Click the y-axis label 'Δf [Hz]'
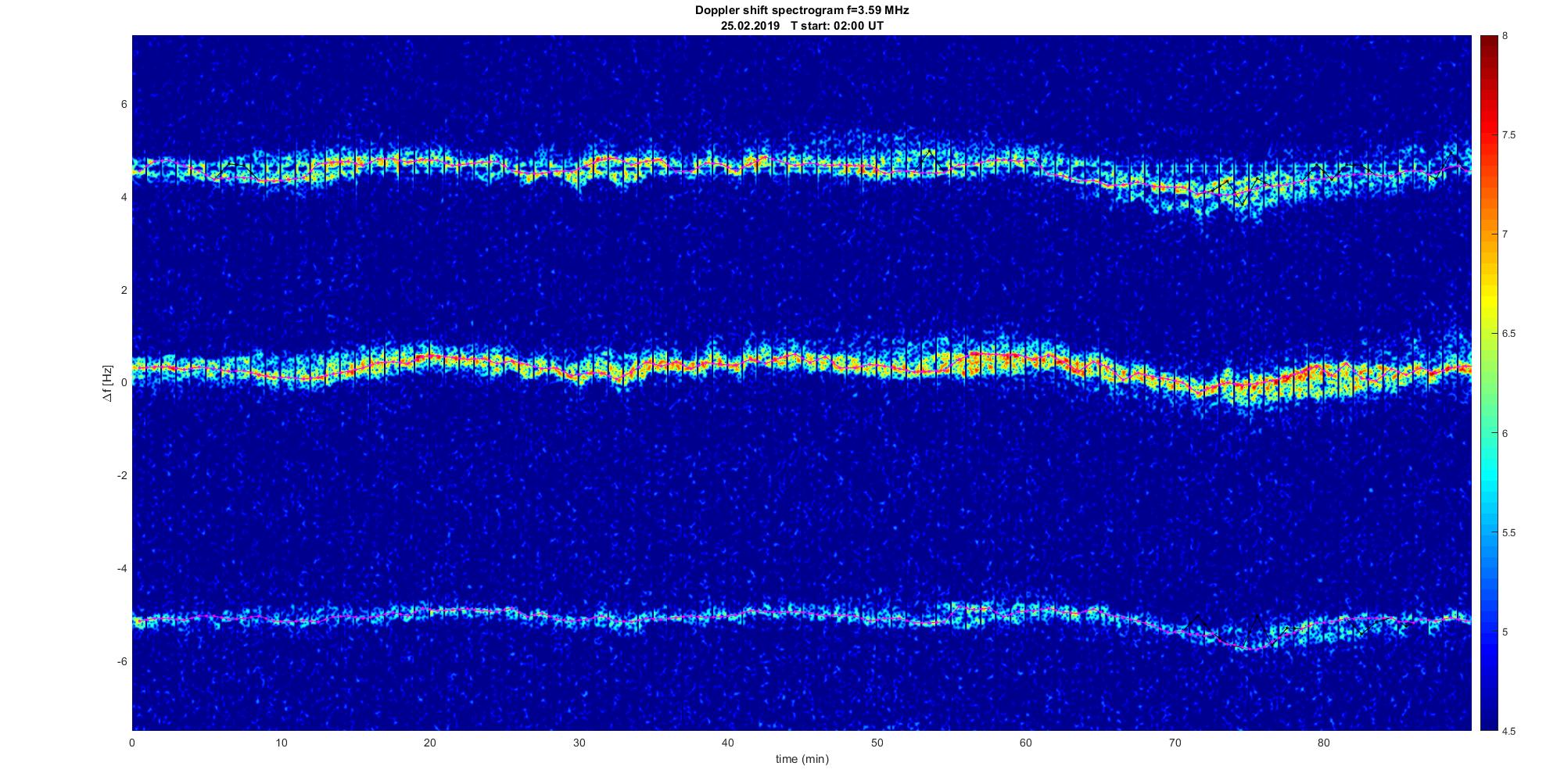The height and width of the screenshot is (784, 1564). [x=108, y=383]
